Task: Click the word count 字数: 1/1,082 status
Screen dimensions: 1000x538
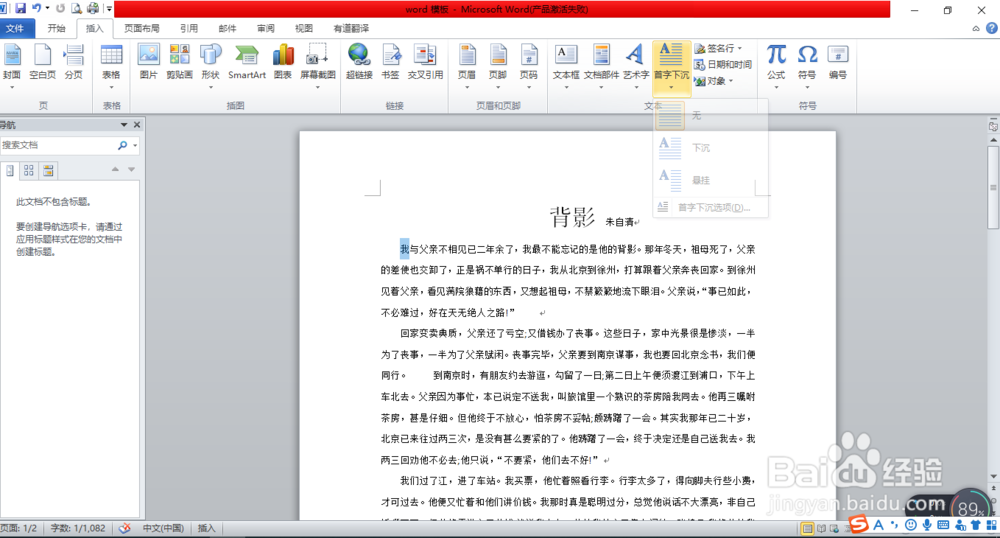Action: [78, 528]
